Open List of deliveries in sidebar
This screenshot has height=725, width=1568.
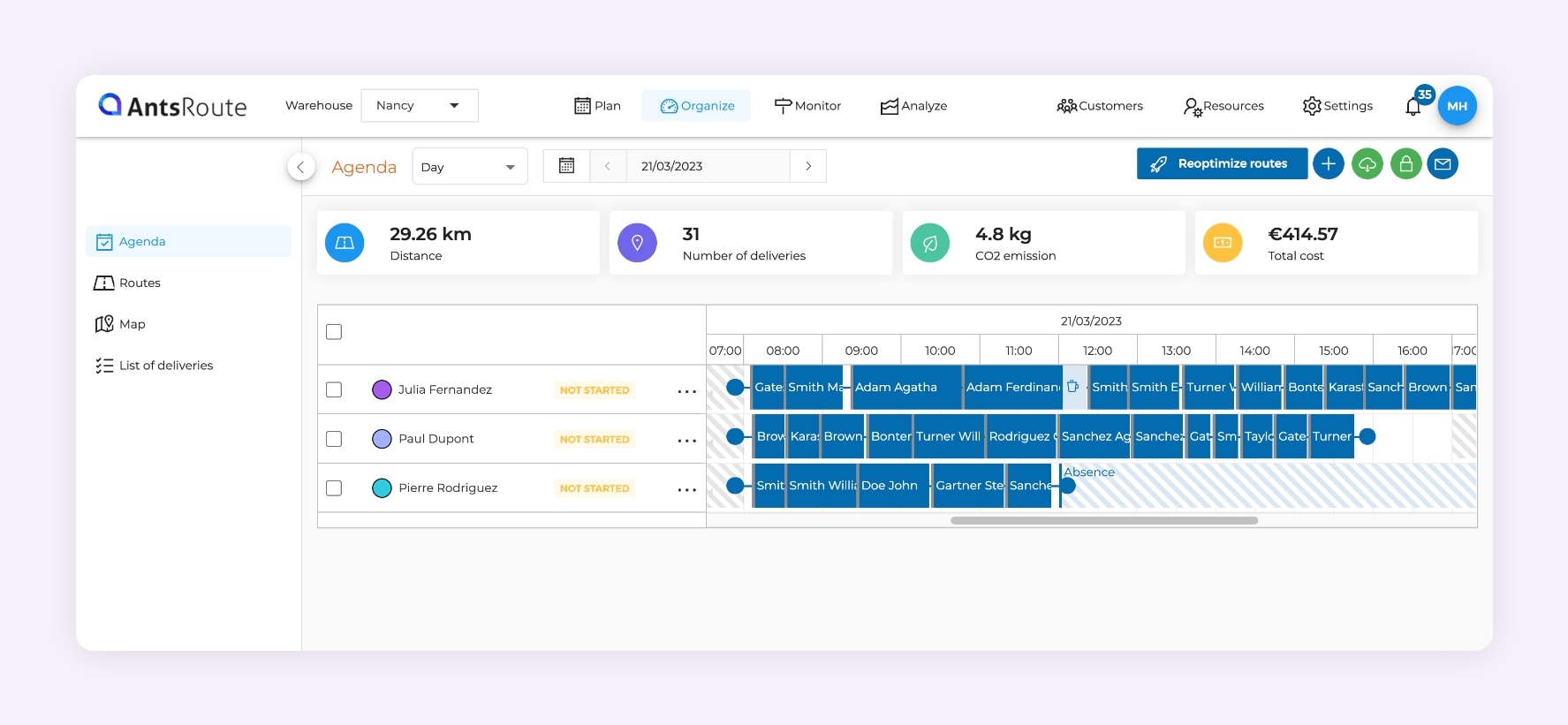coord(165,366)
